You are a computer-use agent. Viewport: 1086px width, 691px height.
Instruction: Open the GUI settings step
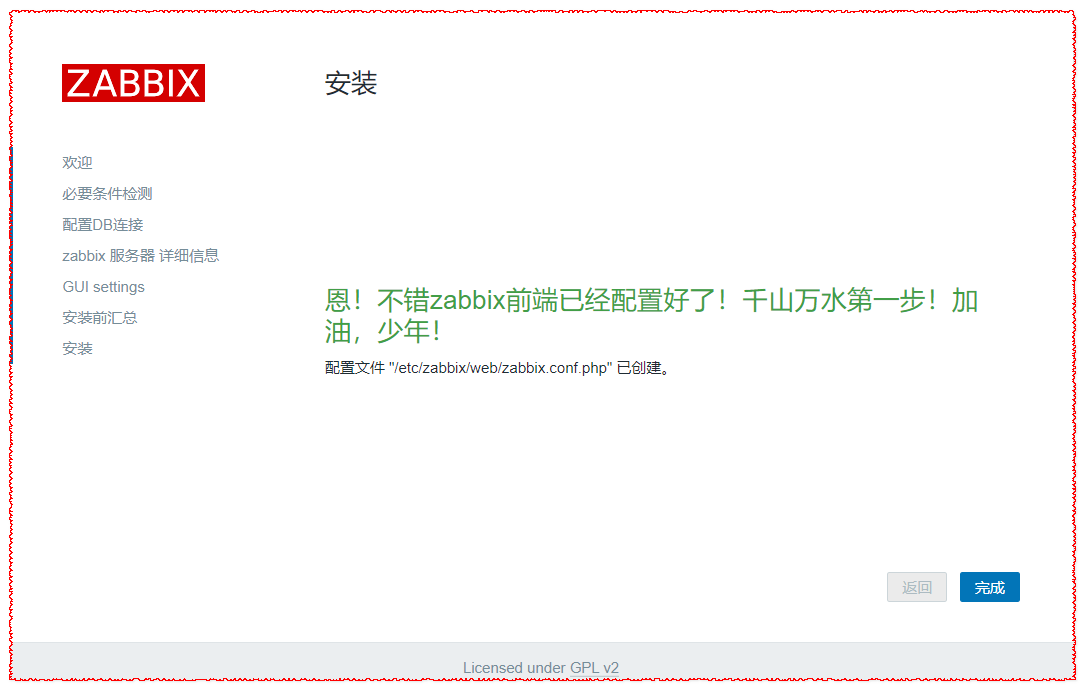point(103,287)
